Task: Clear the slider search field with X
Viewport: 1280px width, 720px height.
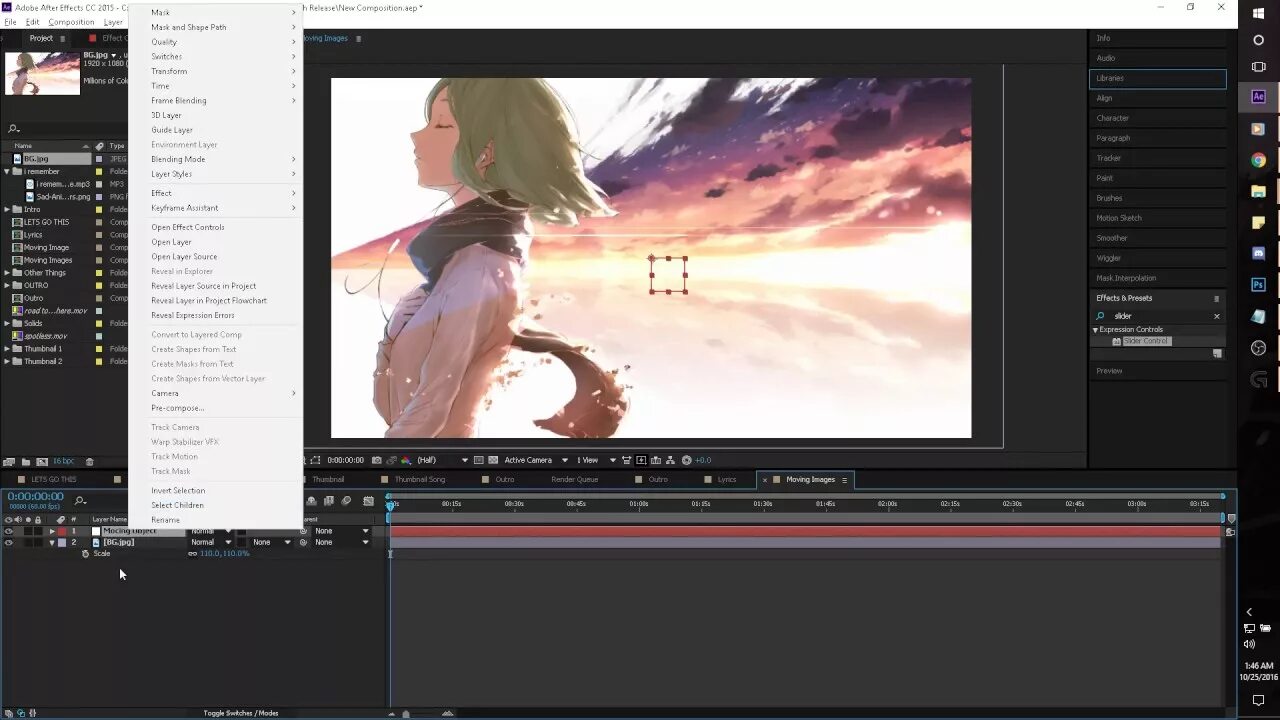Action: tap(1217, 316)
